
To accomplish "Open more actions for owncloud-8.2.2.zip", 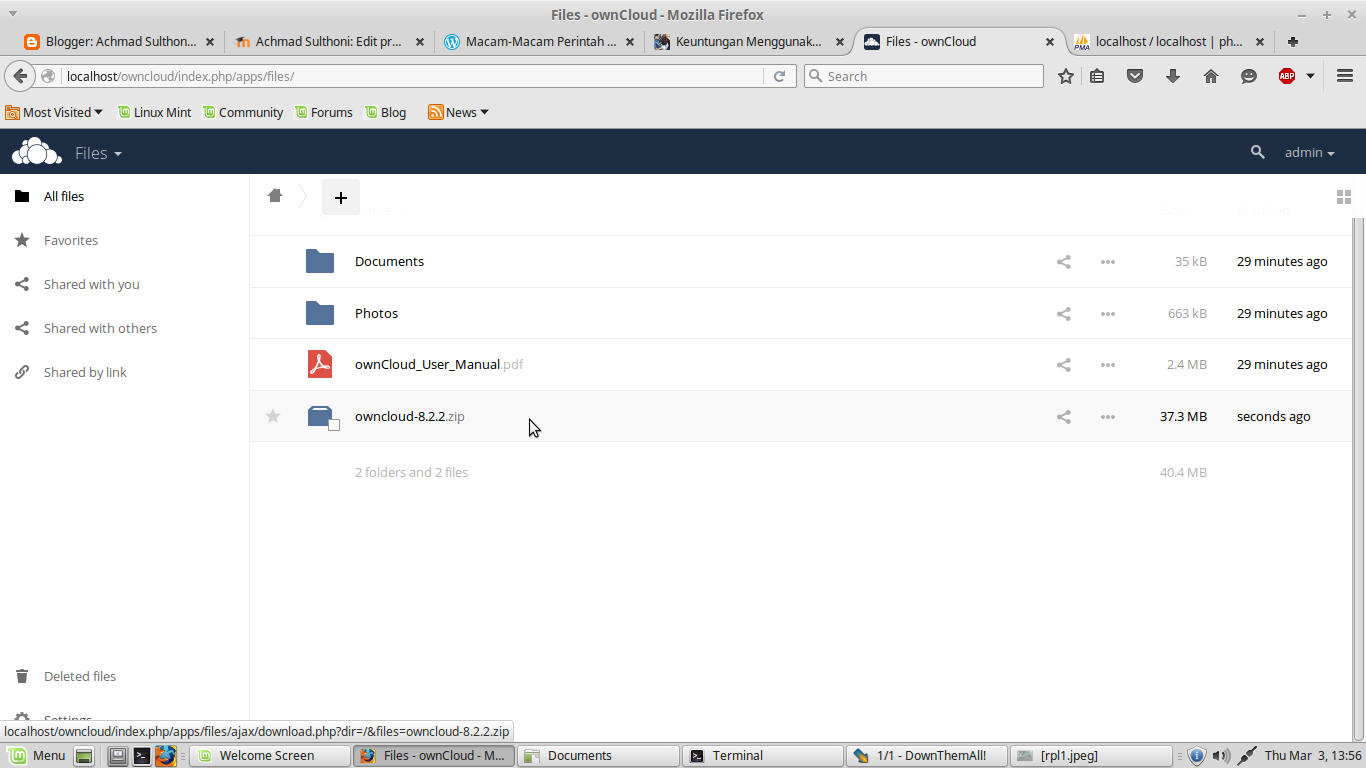I will click(x=1108, y=417).
